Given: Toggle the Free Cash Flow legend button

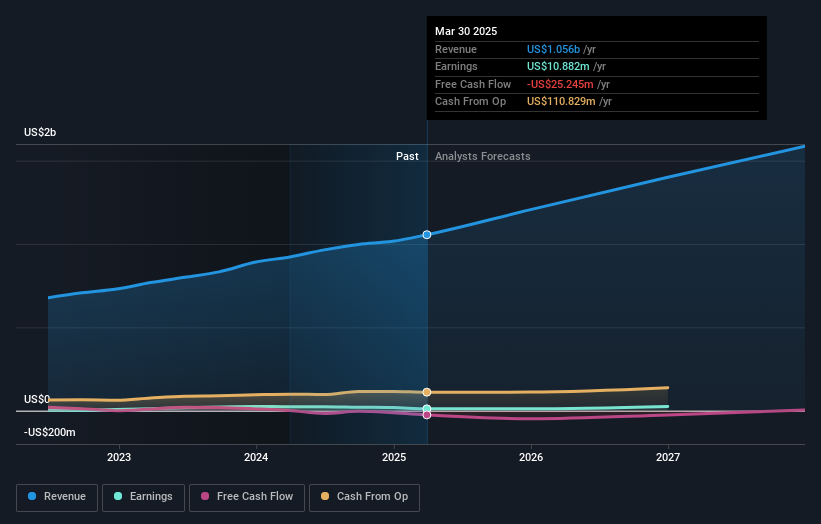Looking at the screenshot, I should [247, 497].
